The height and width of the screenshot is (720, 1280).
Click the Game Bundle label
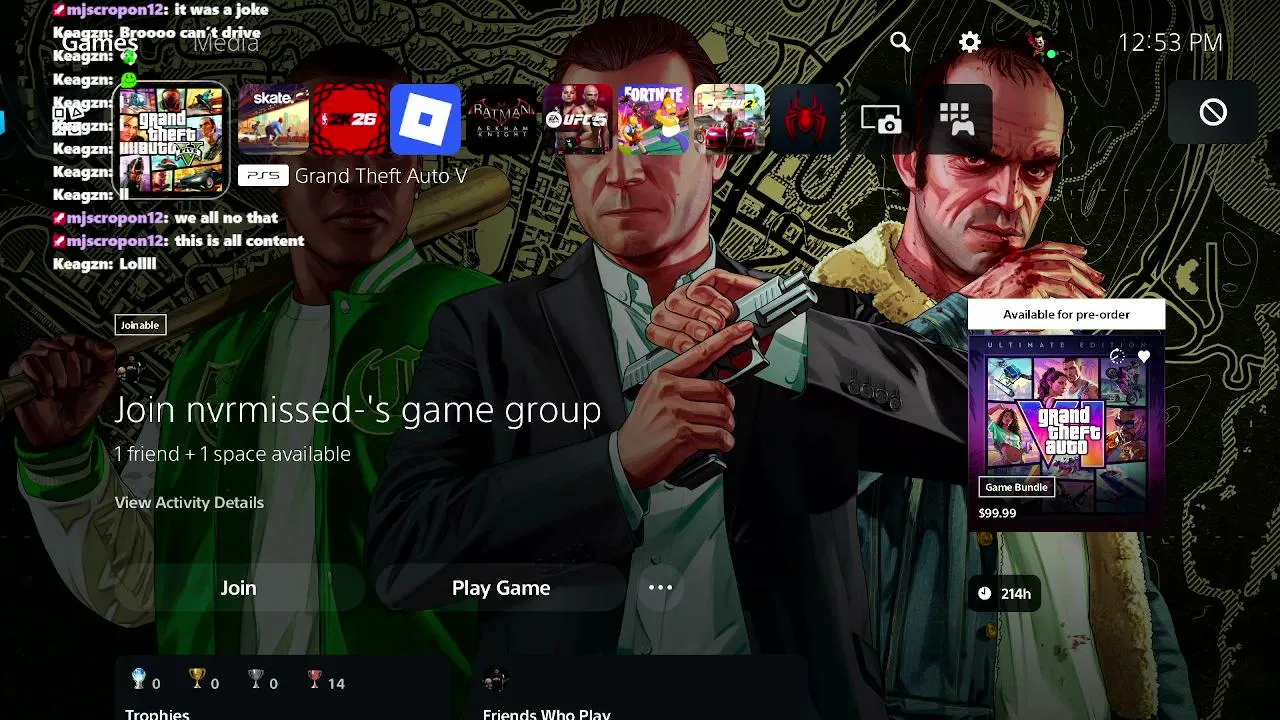(x=1016, y=487)
